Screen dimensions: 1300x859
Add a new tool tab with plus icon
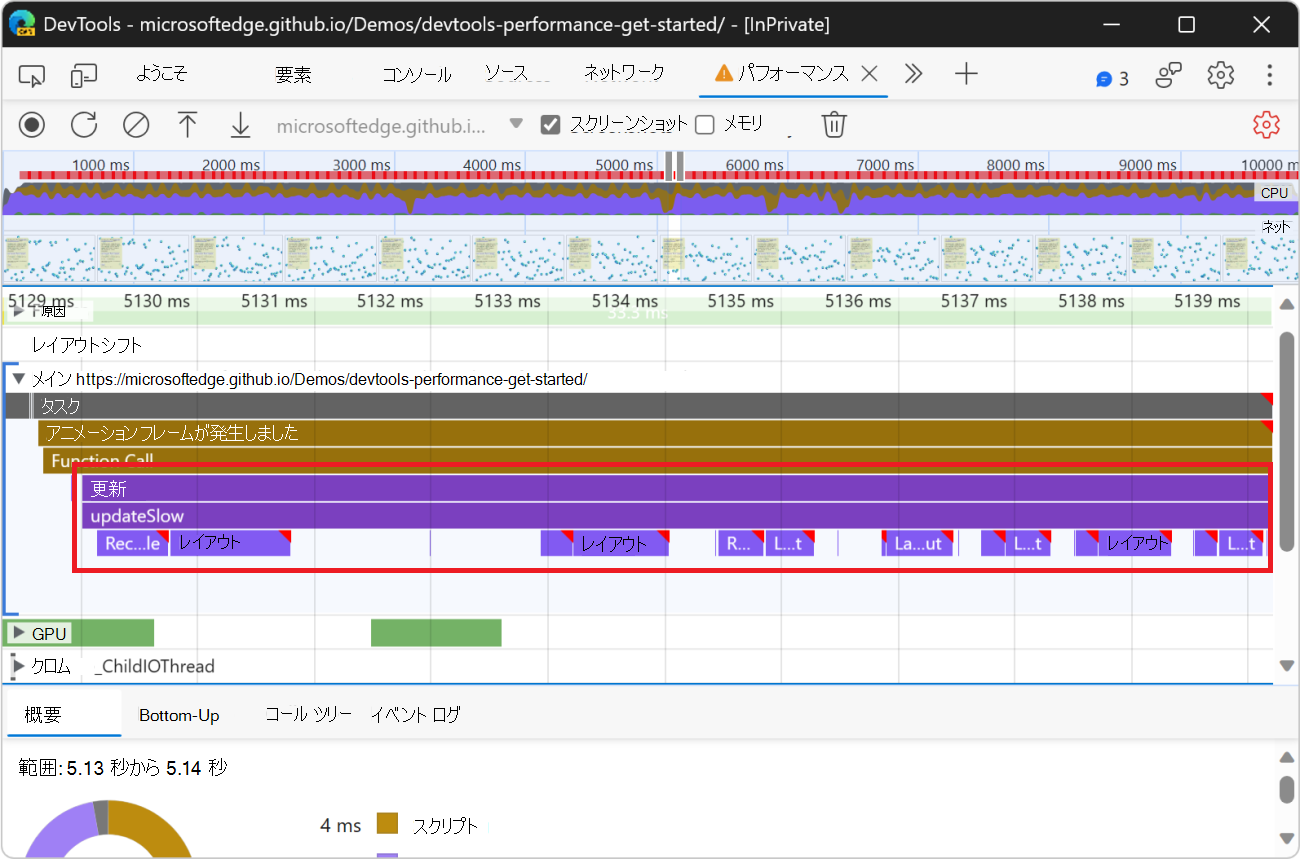[x=966, y=73]
